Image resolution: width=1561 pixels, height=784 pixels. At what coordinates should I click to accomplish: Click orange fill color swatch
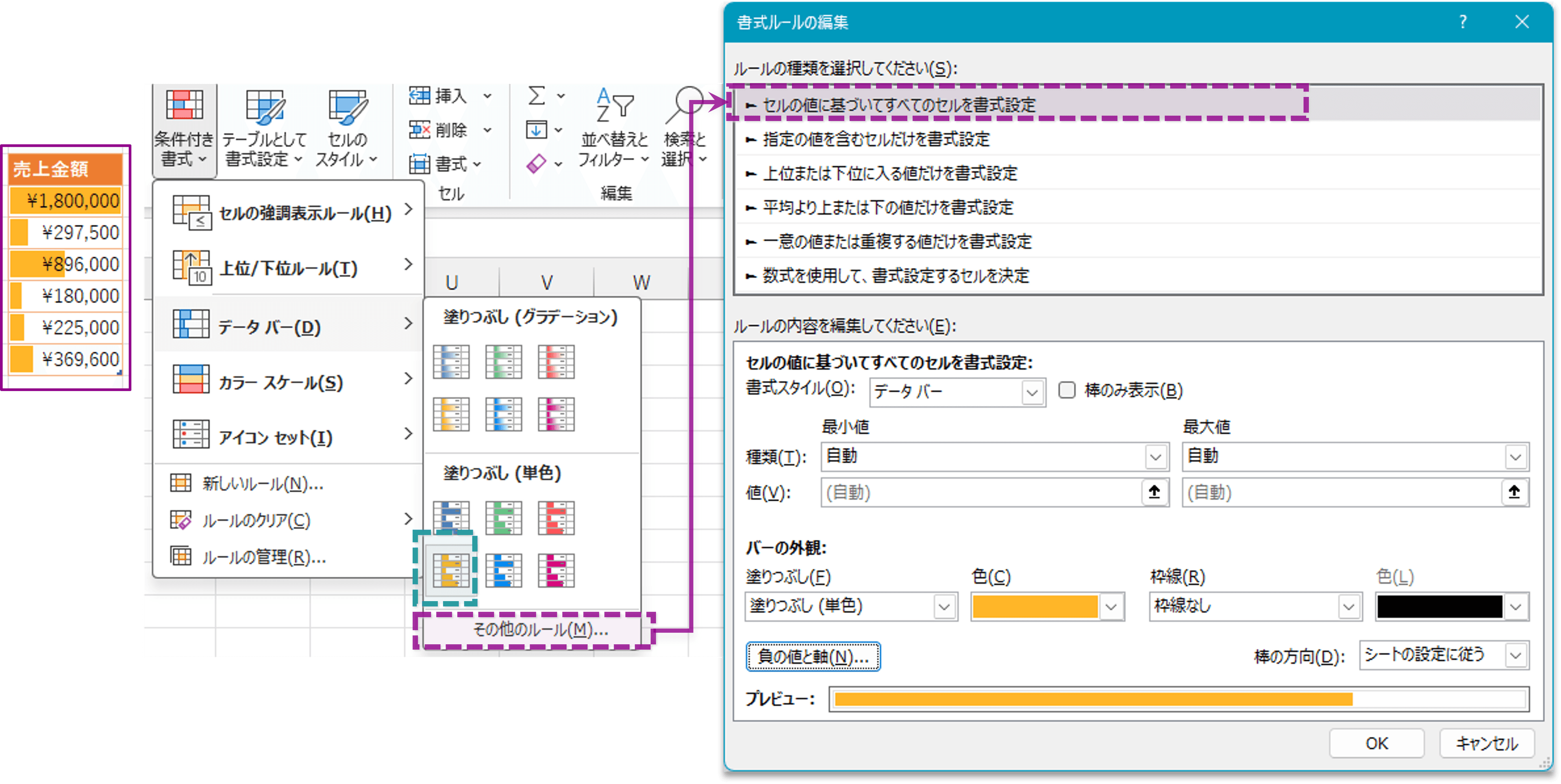[1035, 606]
